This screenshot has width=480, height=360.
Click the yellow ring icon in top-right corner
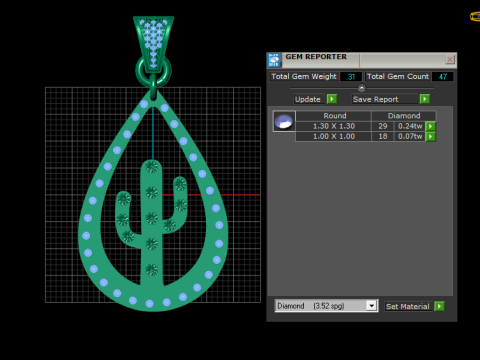click(x=475, y=16)
